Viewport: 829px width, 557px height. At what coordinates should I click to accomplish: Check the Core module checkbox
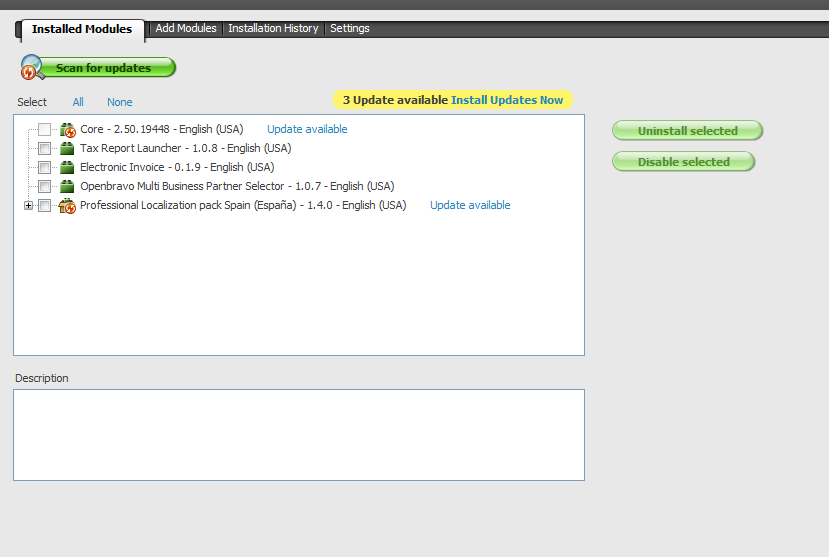(44, 129)
